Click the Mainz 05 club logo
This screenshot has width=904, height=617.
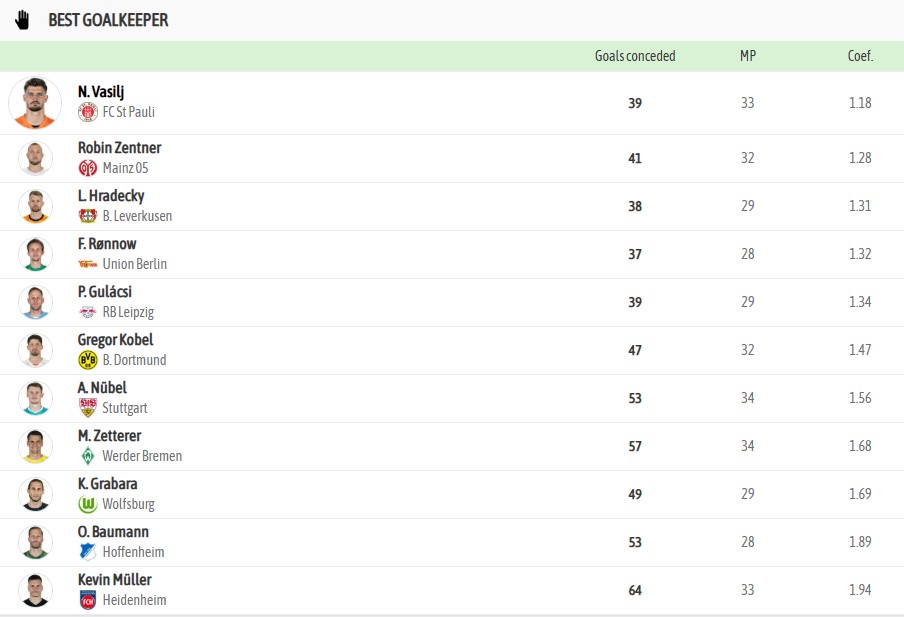88,168
